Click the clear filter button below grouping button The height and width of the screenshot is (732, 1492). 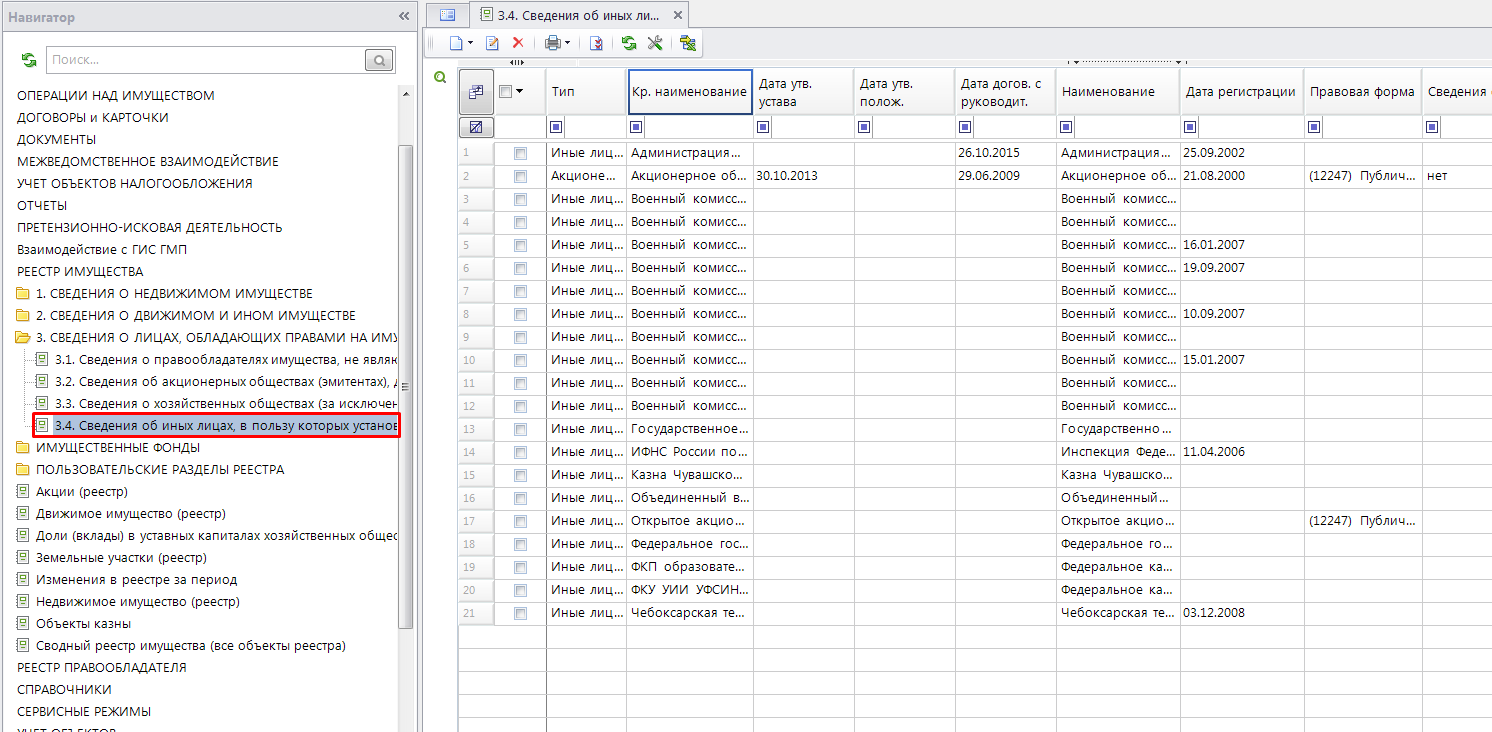coord(476,127)
